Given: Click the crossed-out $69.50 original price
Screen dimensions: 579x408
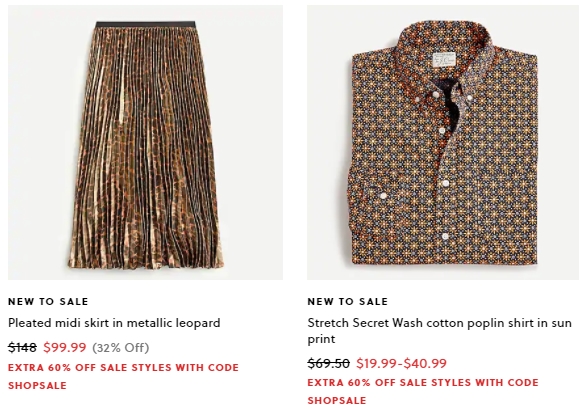Looking at the screenshot, I should (x=328, y=363).
